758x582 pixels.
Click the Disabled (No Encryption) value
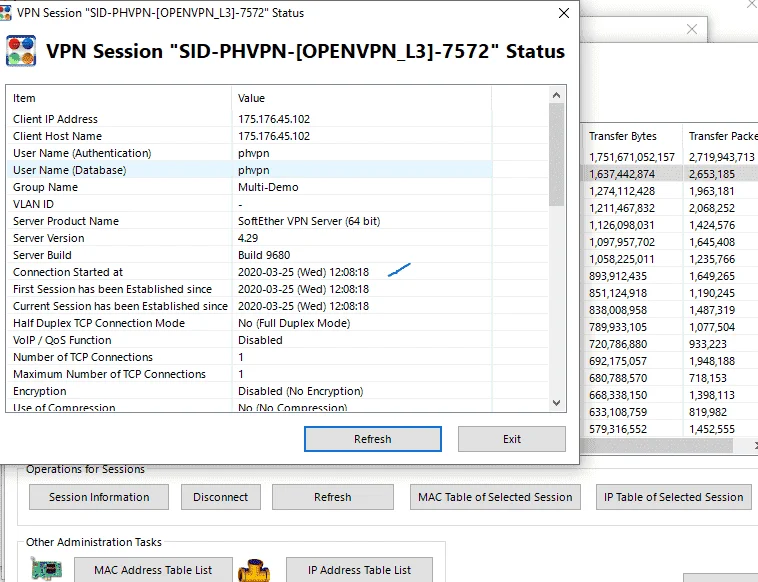[301, 391]
